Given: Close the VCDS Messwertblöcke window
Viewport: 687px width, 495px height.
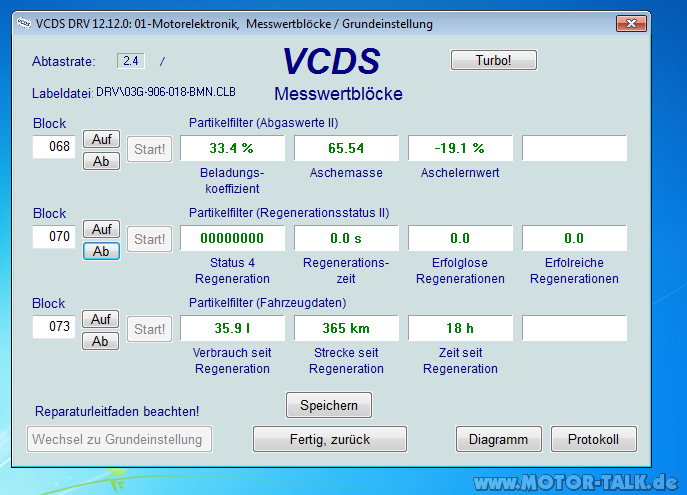Looking at the screenshot, I should [629, 22].
